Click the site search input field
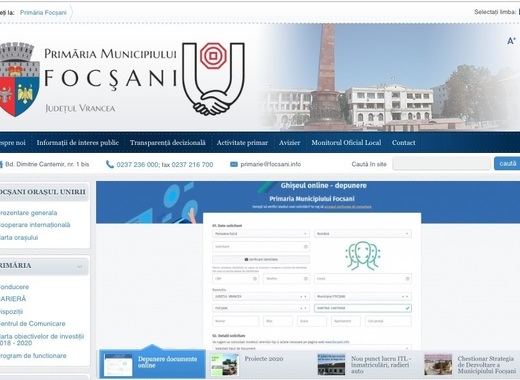This screenshot has width=520, height=380. 442,164
